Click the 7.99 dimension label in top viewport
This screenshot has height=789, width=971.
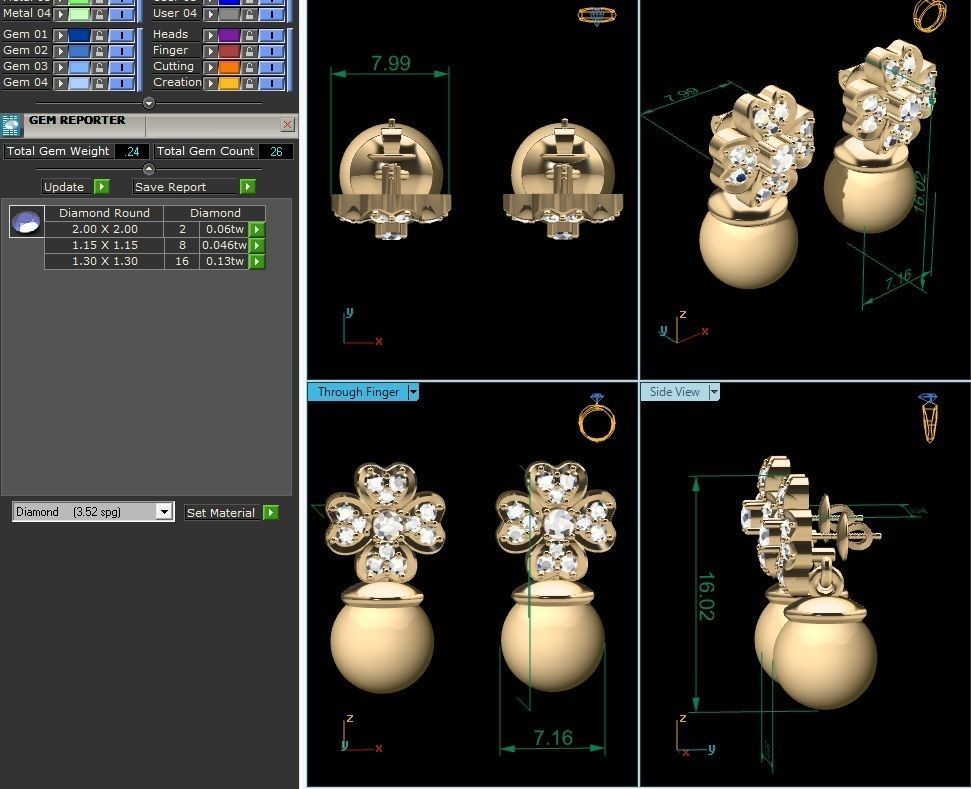391,63
